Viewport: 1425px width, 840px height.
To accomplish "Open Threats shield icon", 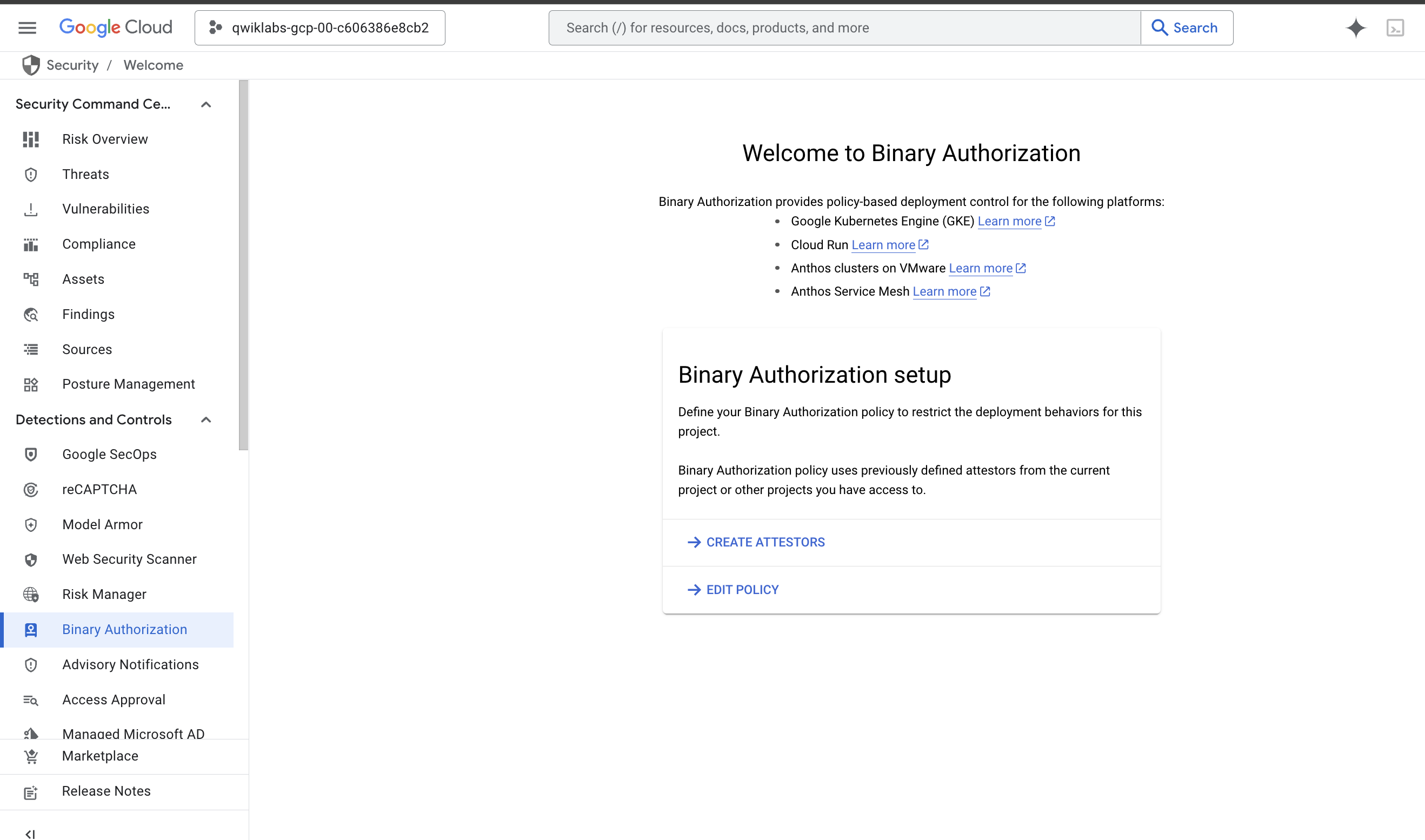I will point(31,175).
